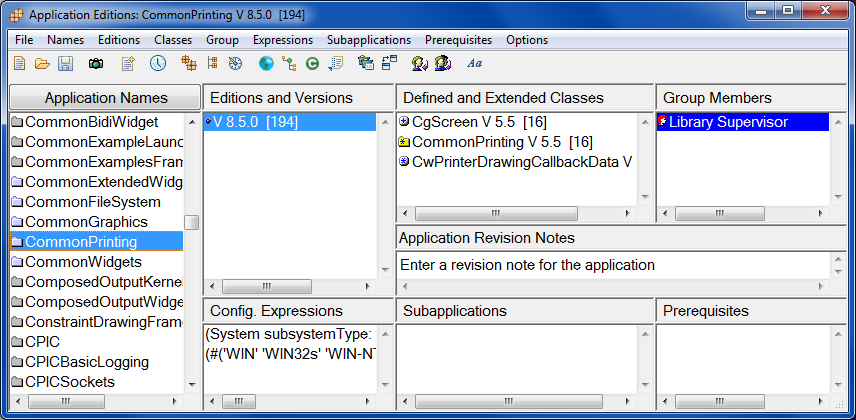Open the Editions menu
The height and width of the screenshot is (420, 856).
(119, 40)
